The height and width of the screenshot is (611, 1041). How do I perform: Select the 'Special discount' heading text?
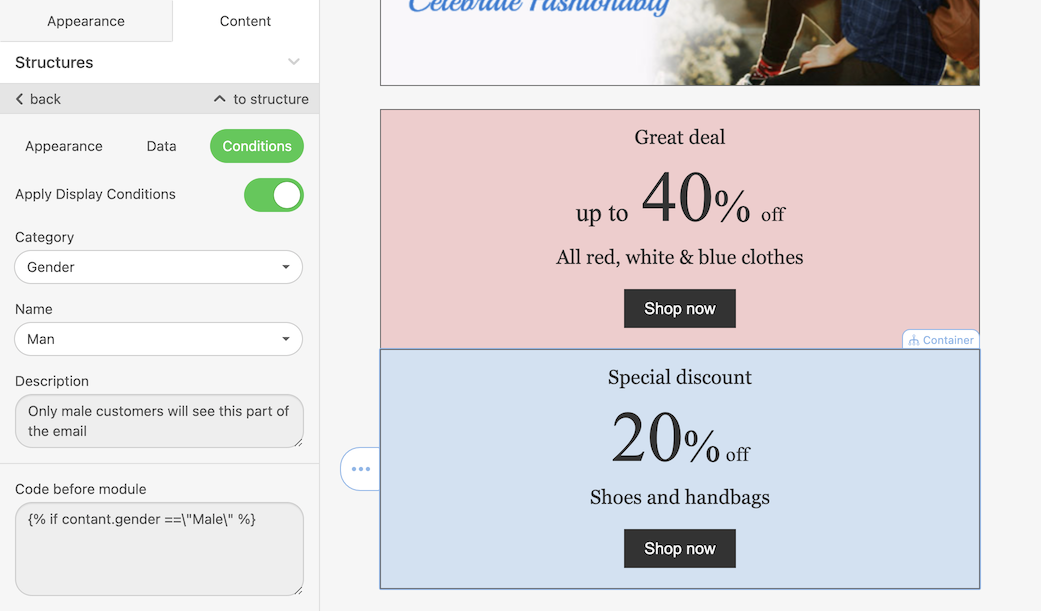point(680,377)
